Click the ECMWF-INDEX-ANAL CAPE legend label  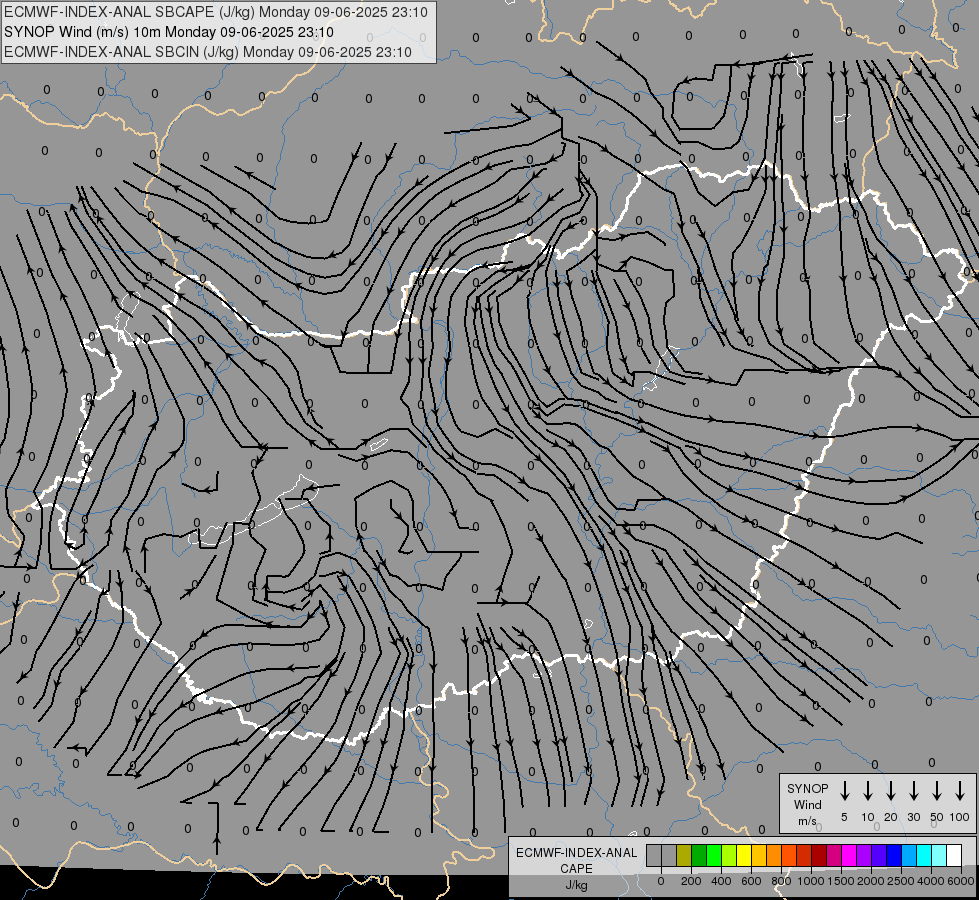[576, 860]
